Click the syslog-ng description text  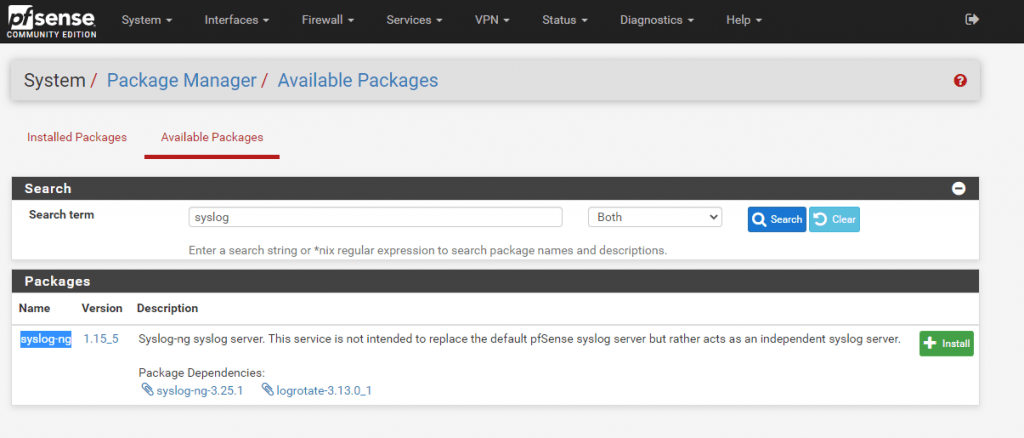(x=519, y=339)
